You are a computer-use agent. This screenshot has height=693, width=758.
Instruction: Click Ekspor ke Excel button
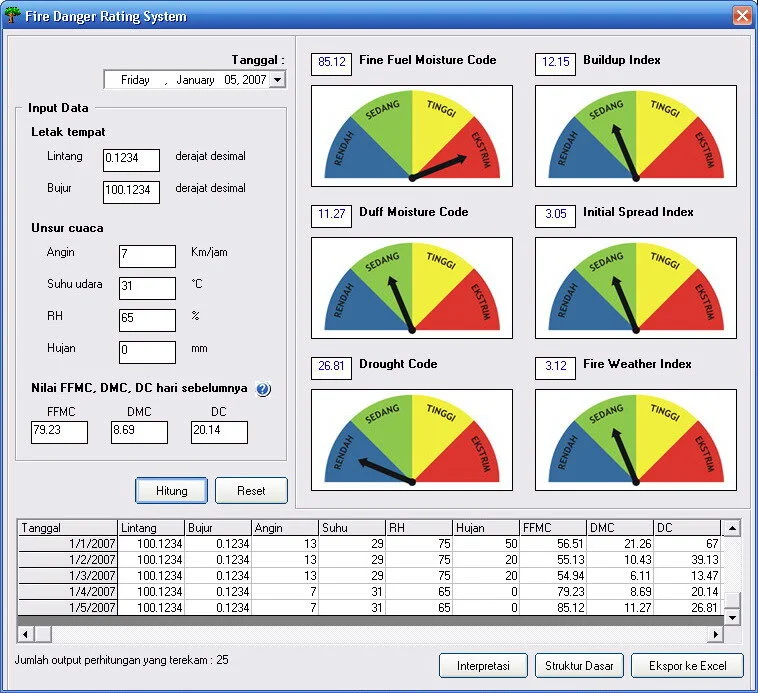[687, 665]
